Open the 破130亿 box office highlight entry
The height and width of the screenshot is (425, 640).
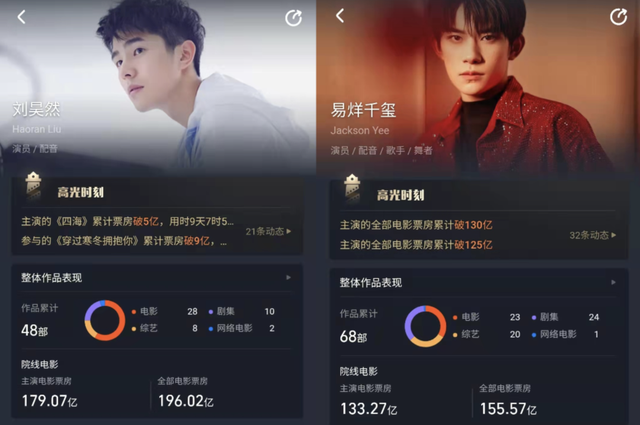click(416, 225)
